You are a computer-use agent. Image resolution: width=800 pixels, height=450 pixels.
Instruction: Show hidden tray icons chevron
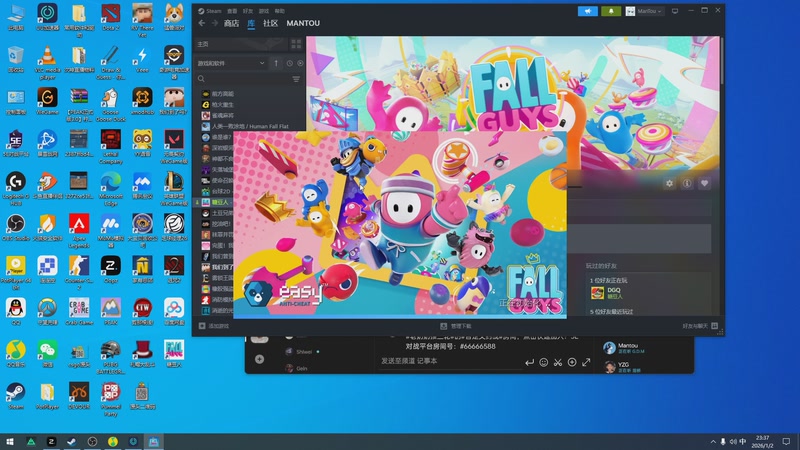point(713,442)
